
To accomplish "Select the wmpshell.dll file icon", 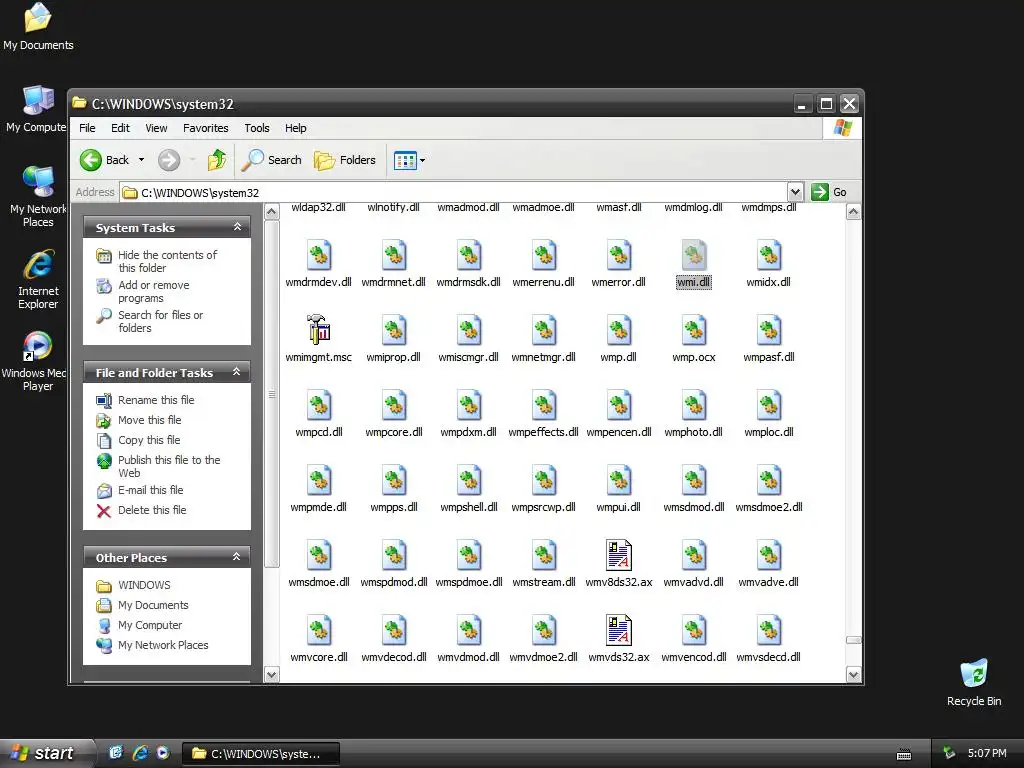I will click(x=469, y=479).
